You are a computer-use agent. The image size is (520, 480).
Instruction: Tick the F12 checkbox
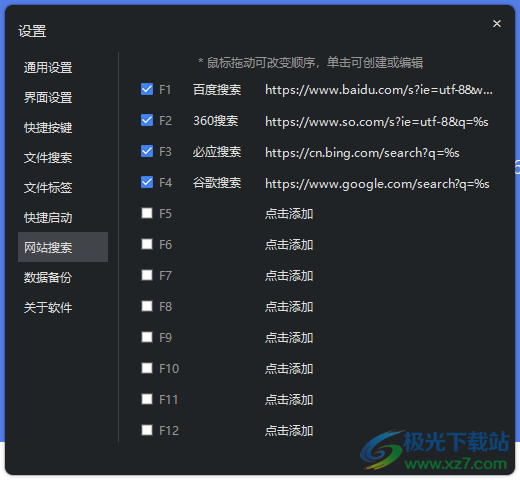click(x=147, y=430)
